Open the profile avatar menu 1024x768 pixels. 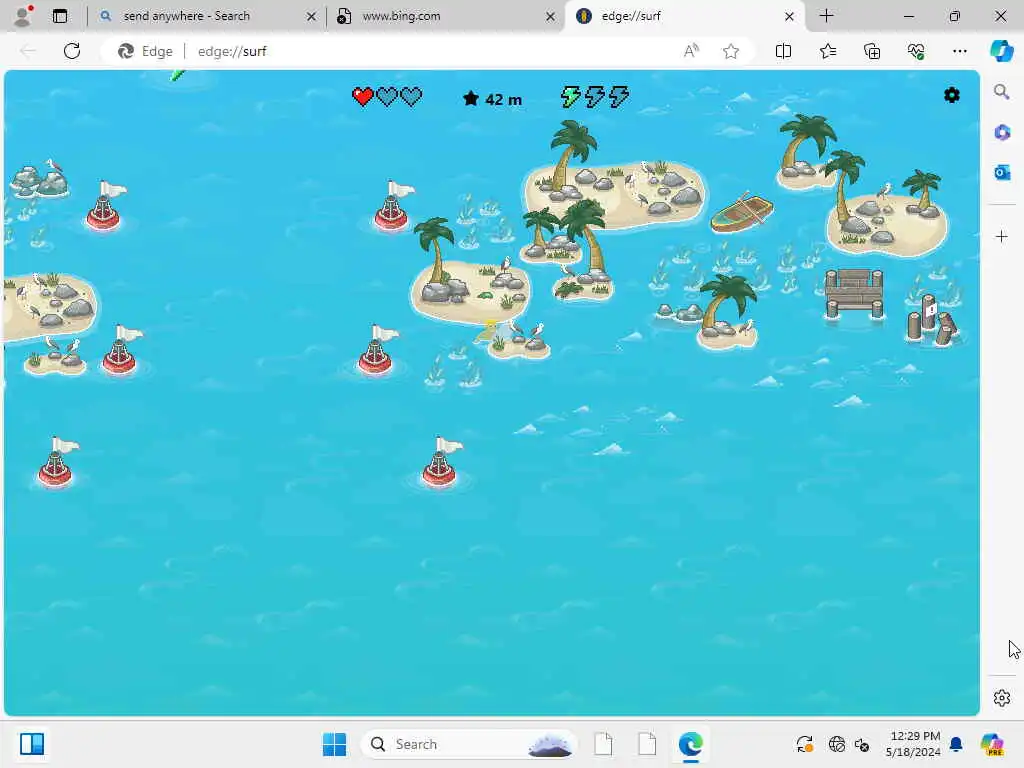[x=23, y=16]
